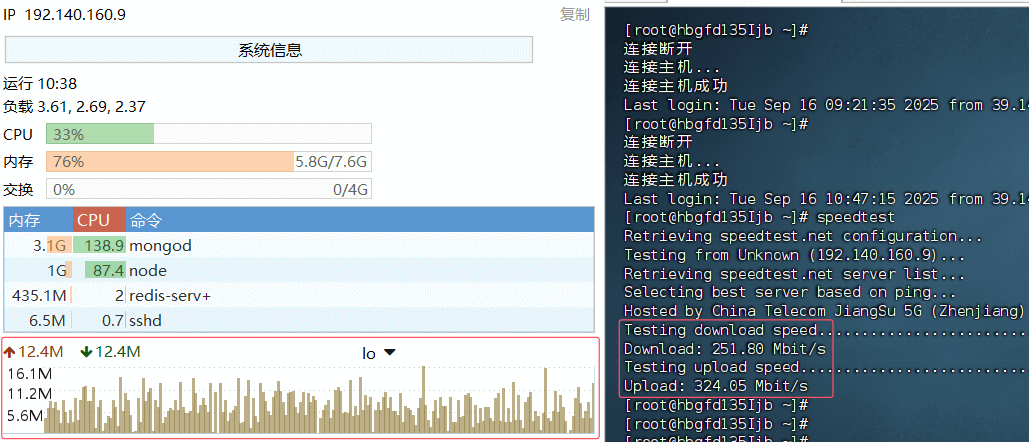Click the CPU 33% usage bar
Viewport: 1029px width, 442px height.
click(x=209, y=134)
